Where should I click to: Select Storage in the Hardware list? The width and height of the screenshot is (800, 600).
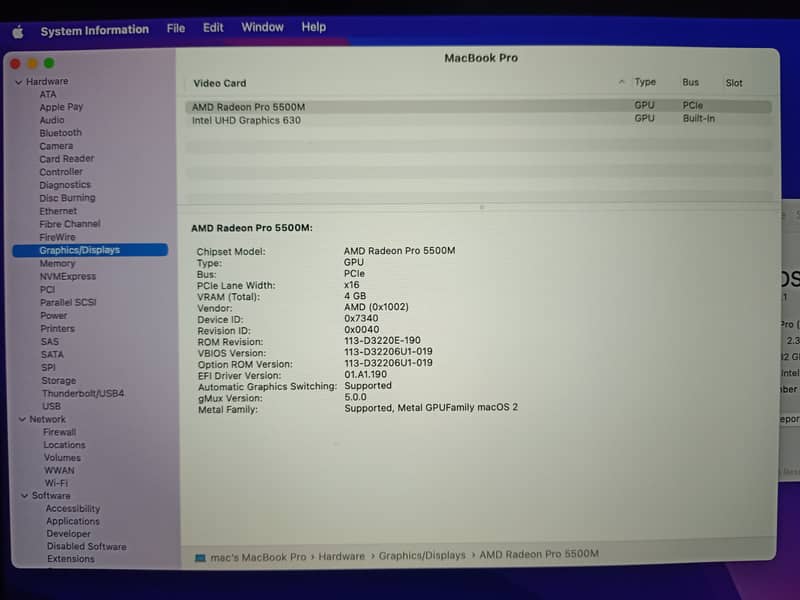point(58,381)
